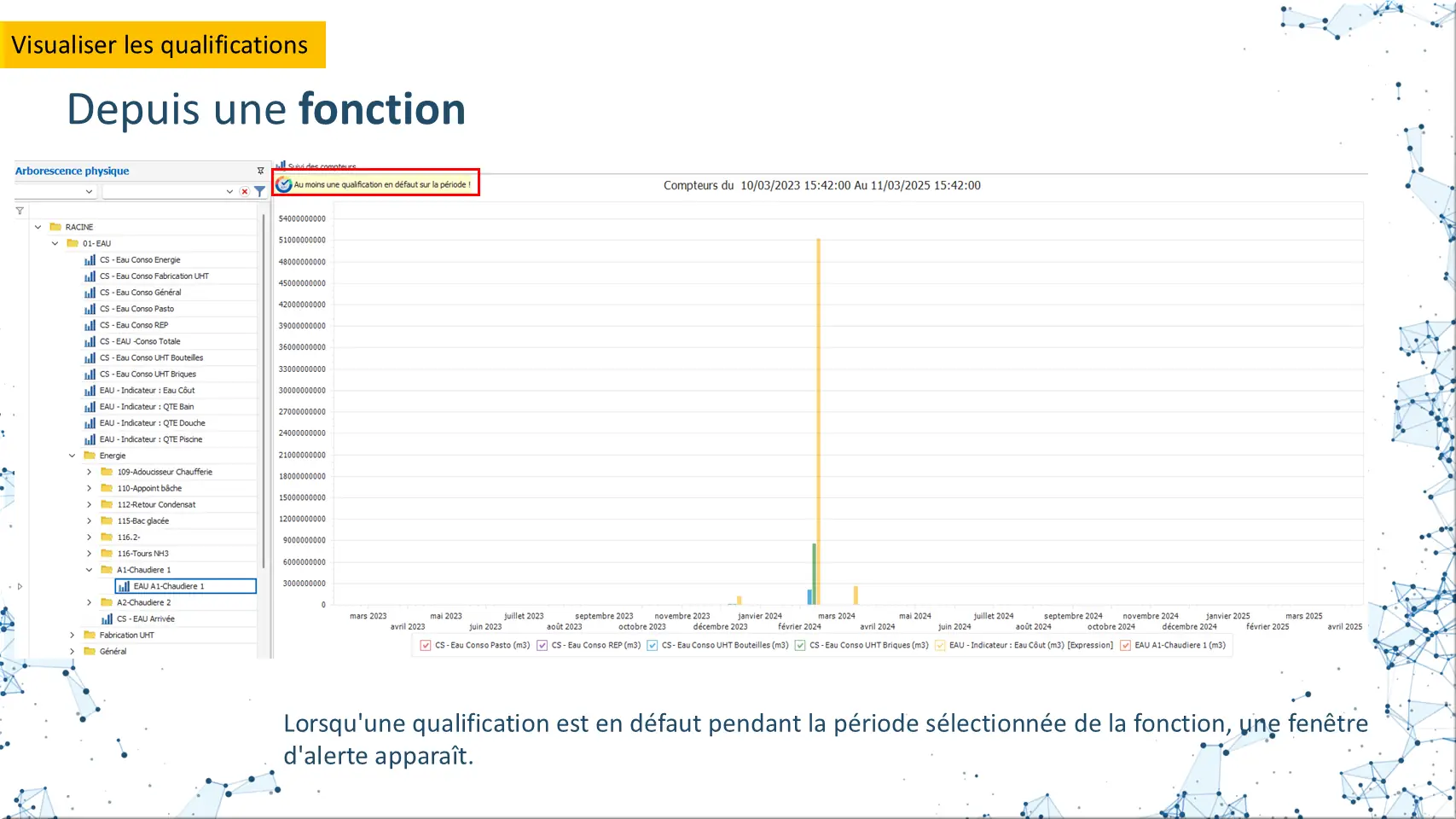Expand the Fabrication UHT folder

[72, 636]
